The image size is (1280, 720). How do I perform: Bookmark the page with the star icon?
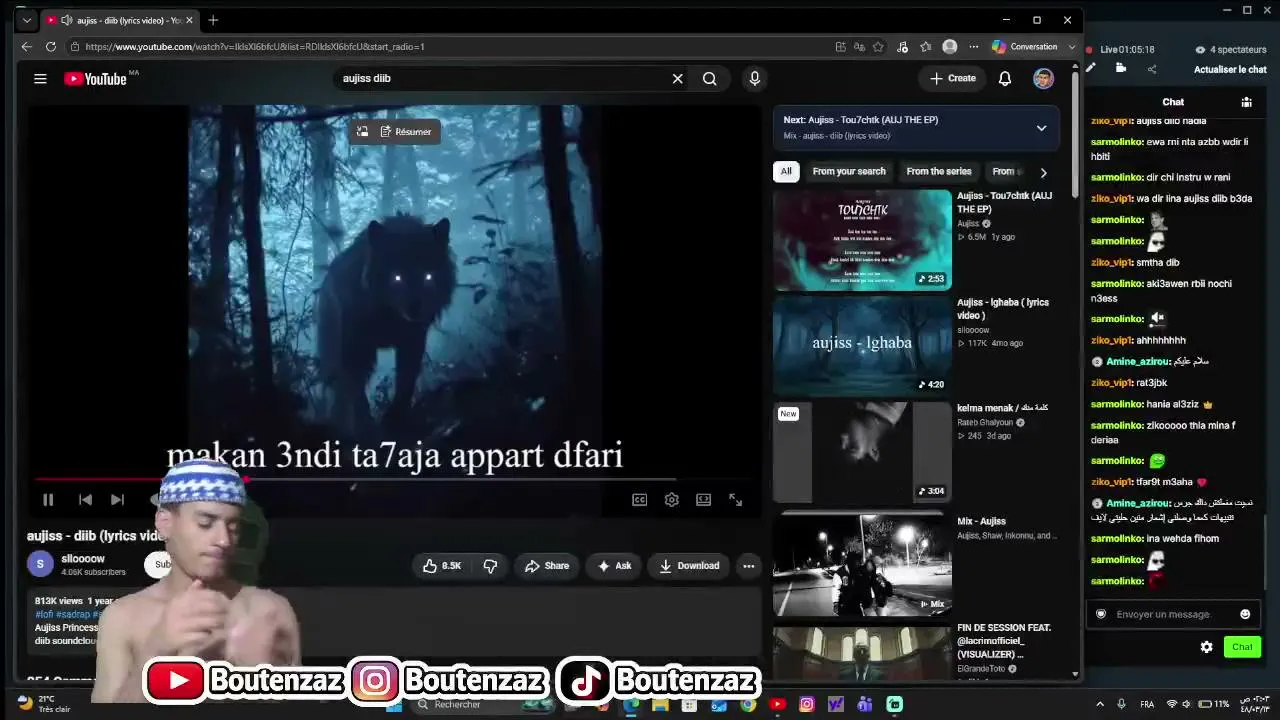coord(878,47)
